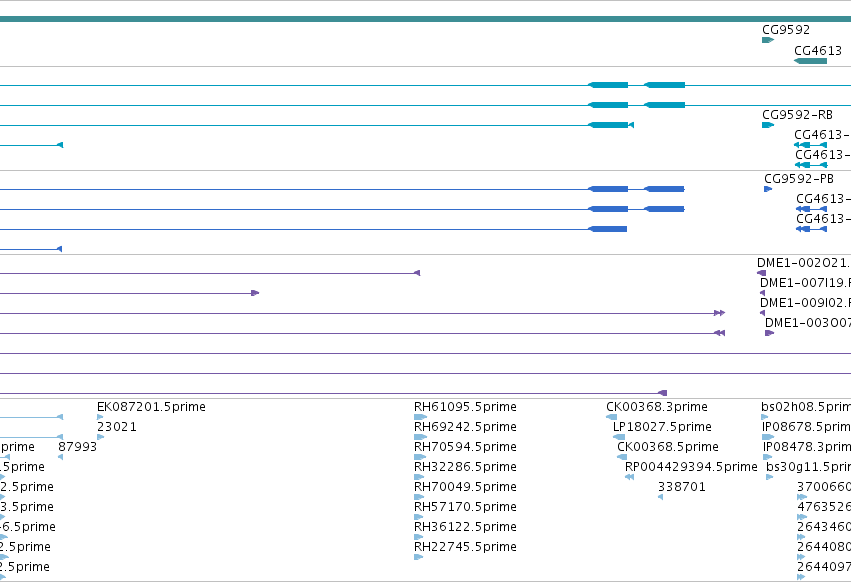
Task: Click the feature number beginning 4763526
Action: point(824,507)
